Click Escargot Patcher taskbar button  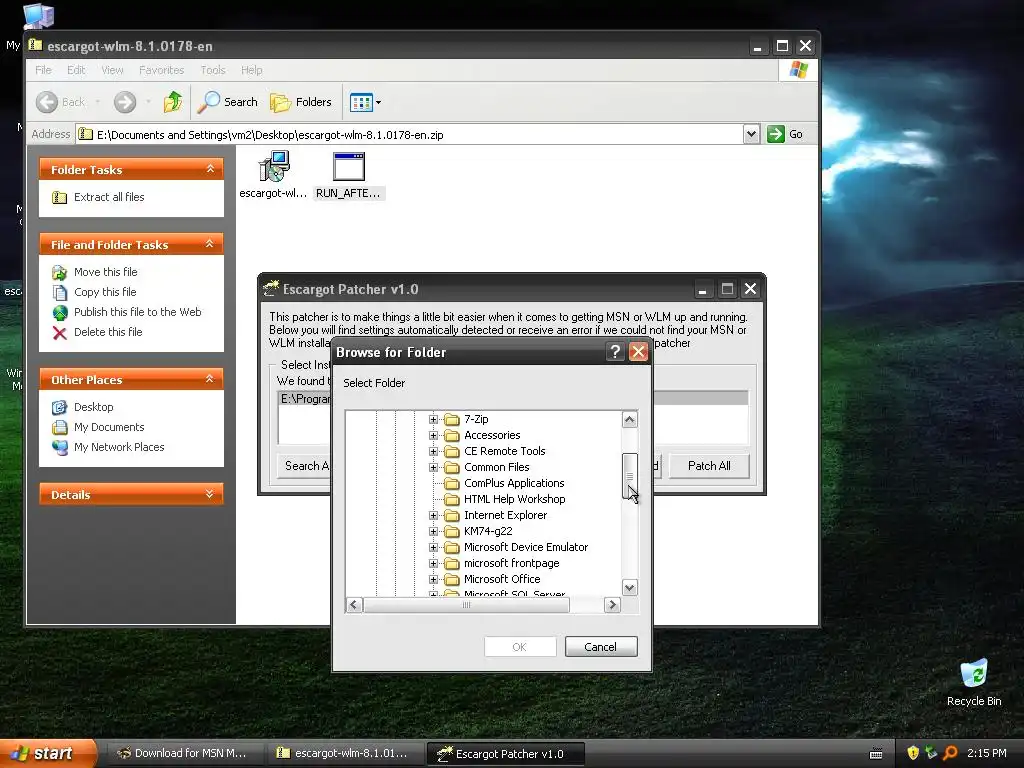point(505,754)
